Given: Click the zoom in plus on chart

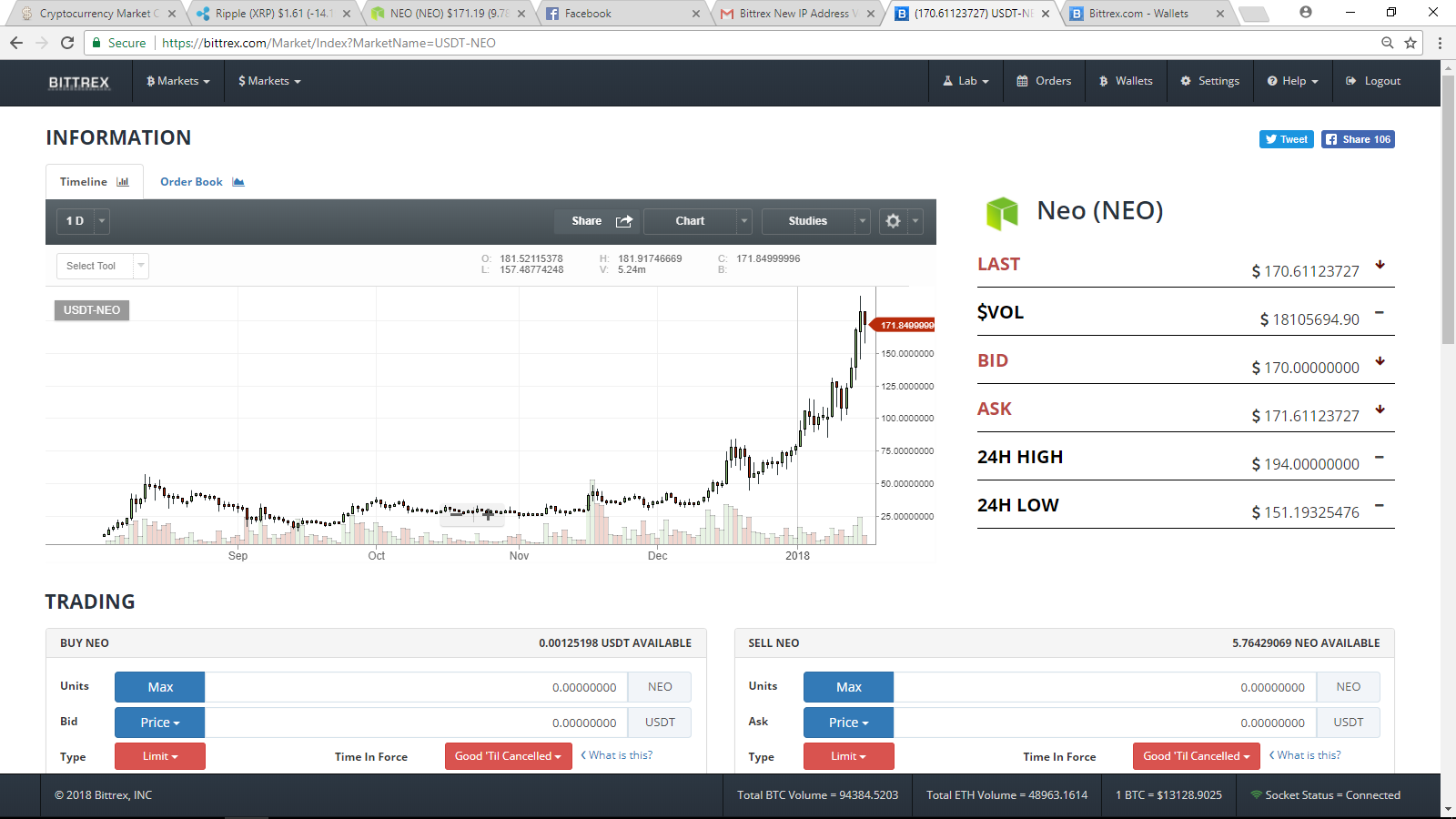Looking at the screenshot, I should tap(489, 514).
